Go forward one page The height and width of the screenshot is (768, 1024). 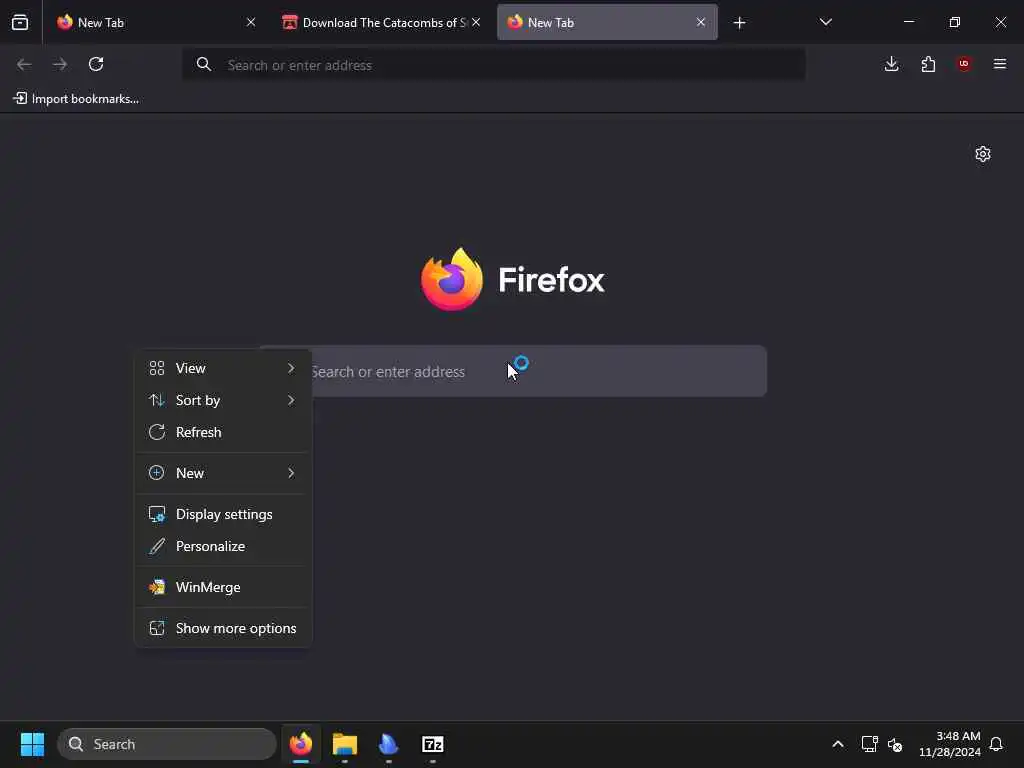60,64
